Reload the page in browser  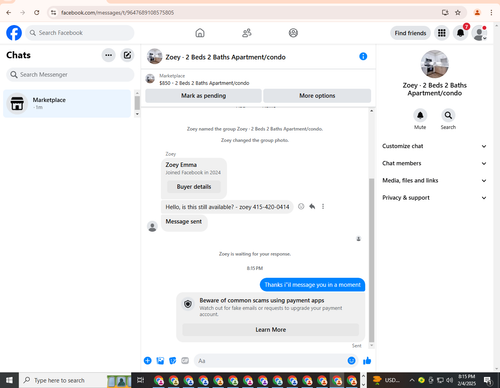(x=36, y=13)
